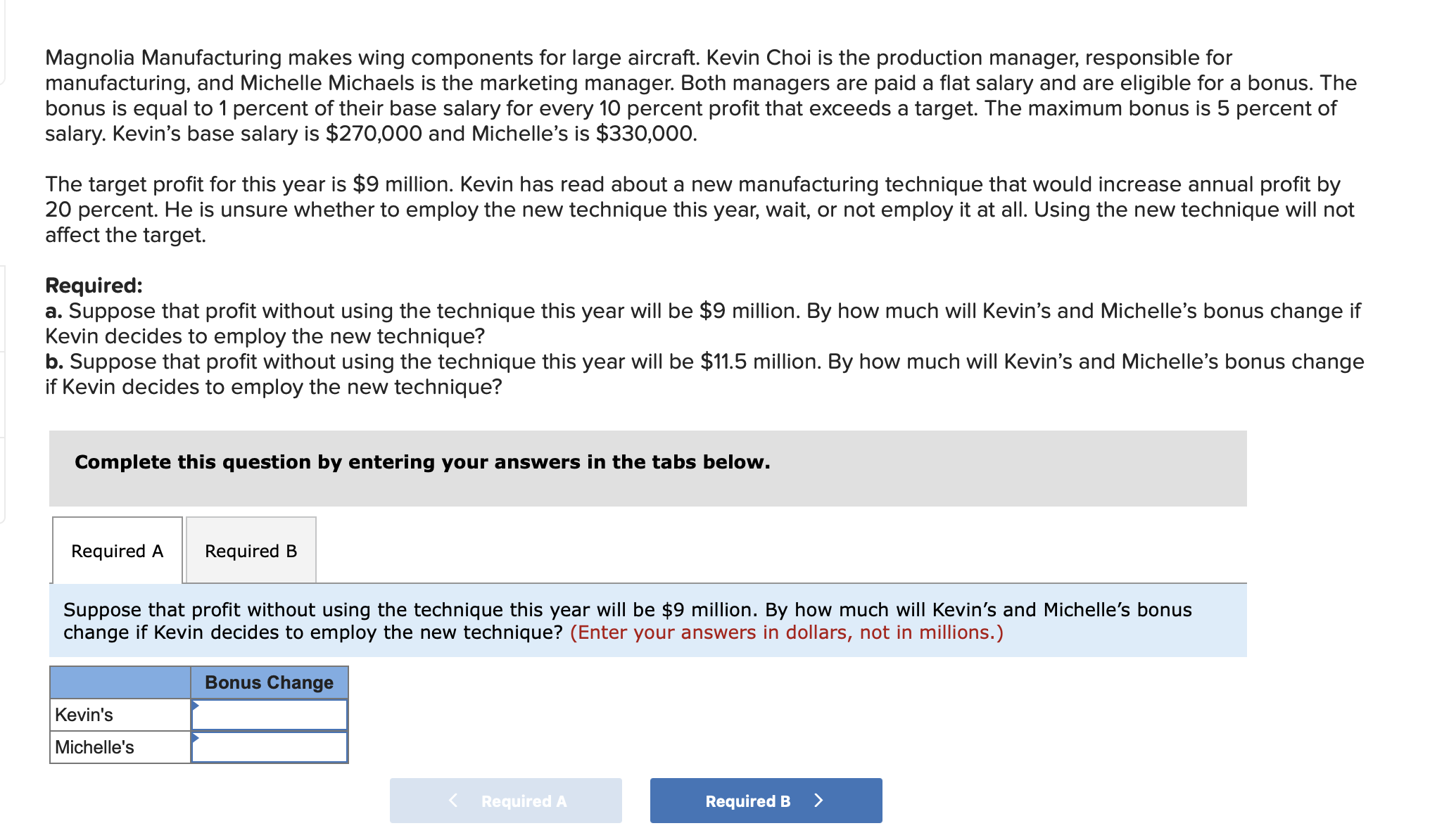Select the Required A tab
The height and width of the screenshot is (840, 1430).
coord(116,550)
